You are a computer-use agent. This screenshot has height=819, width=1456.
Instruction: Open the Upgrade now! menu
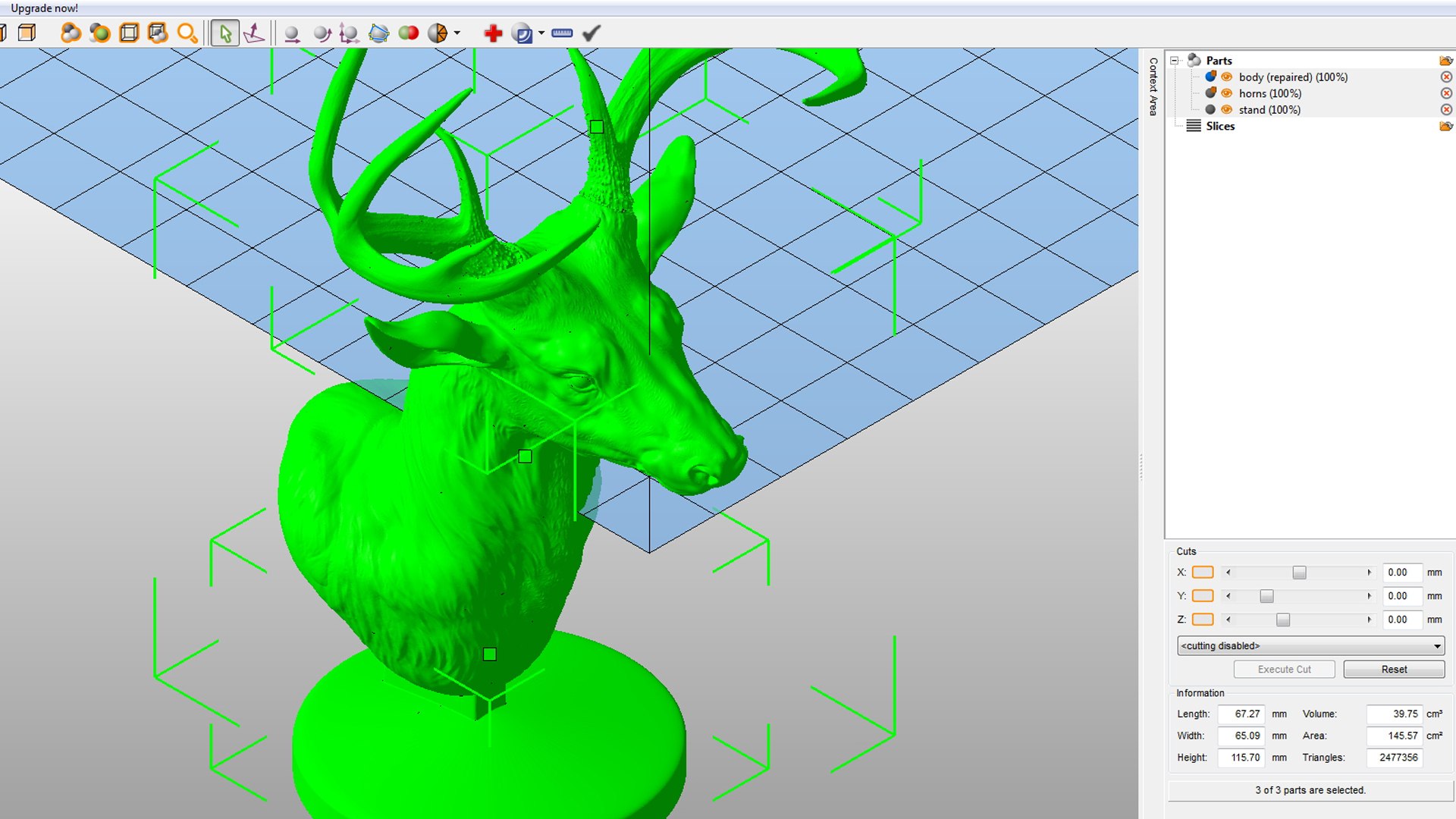coord(44,8)
